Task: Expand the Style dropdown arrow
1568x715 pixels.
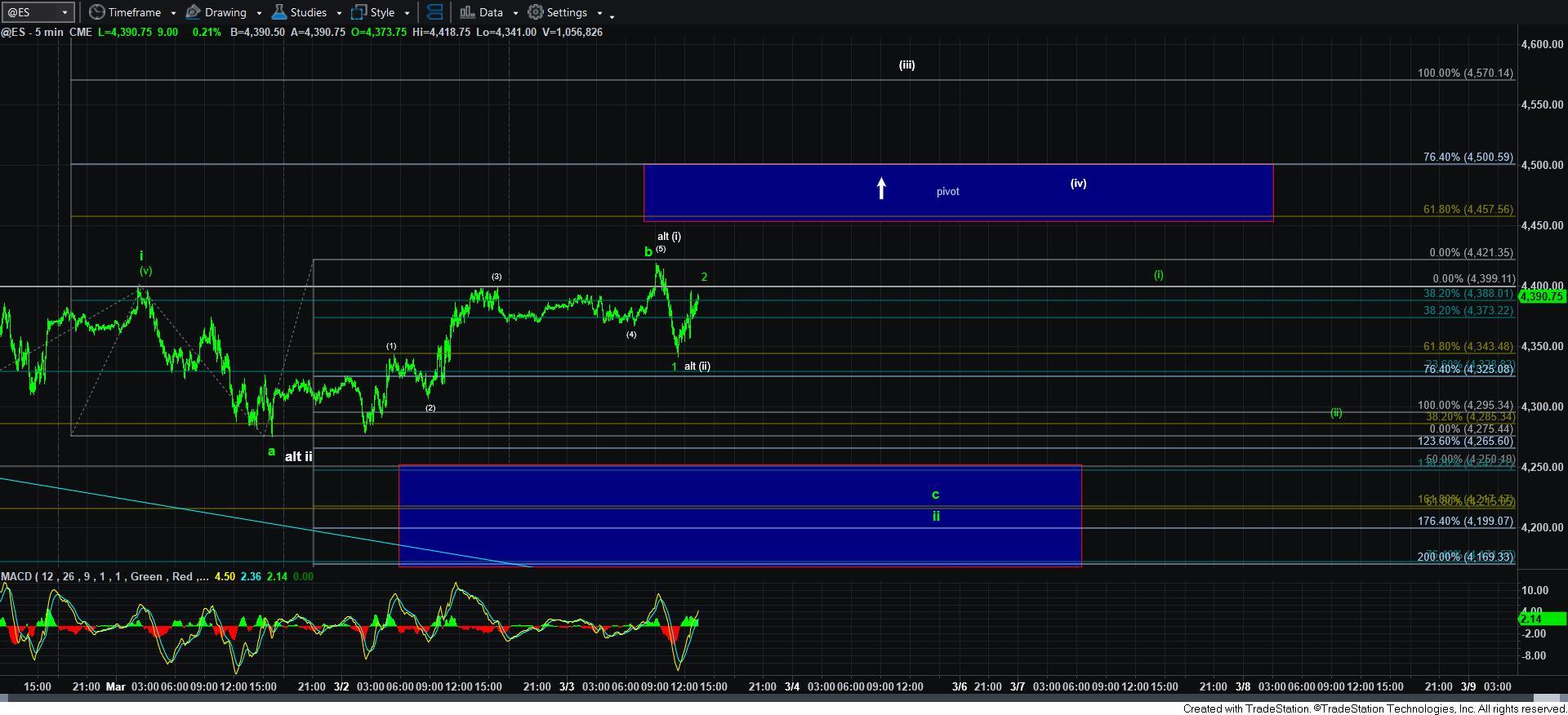Action: pos(407,13)
